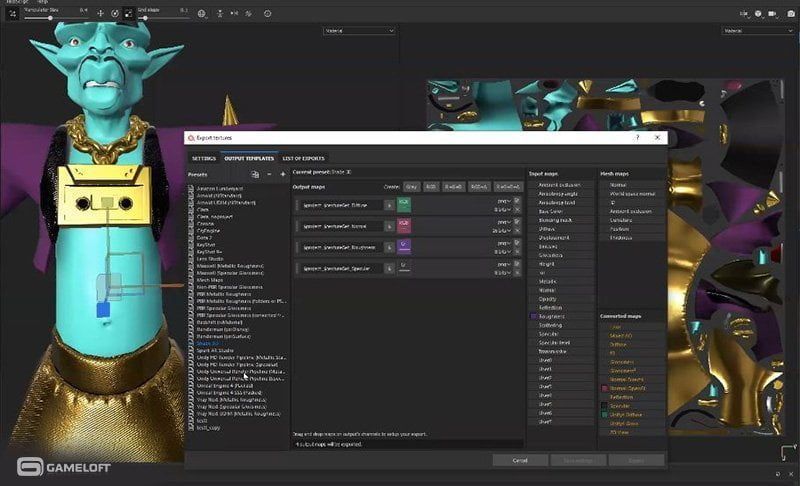Image resolution: width=800 pixels, height=486 pixels.
Task: Select the PBR Metallic Roughness preset
Action: click(x=224, y=294)
